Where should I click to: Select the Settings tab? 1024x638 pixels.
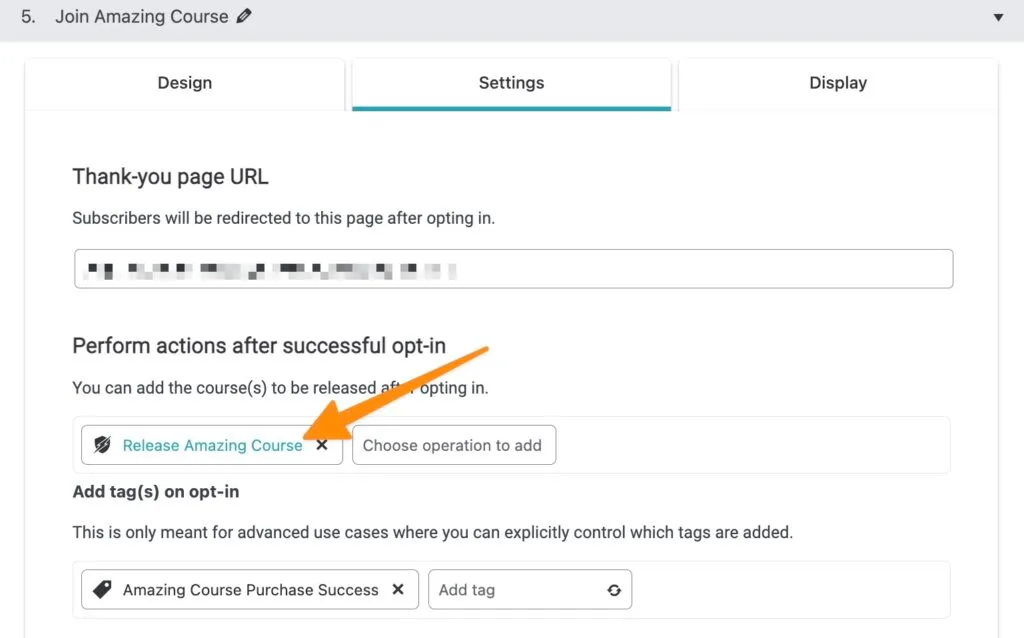point(511,83)
